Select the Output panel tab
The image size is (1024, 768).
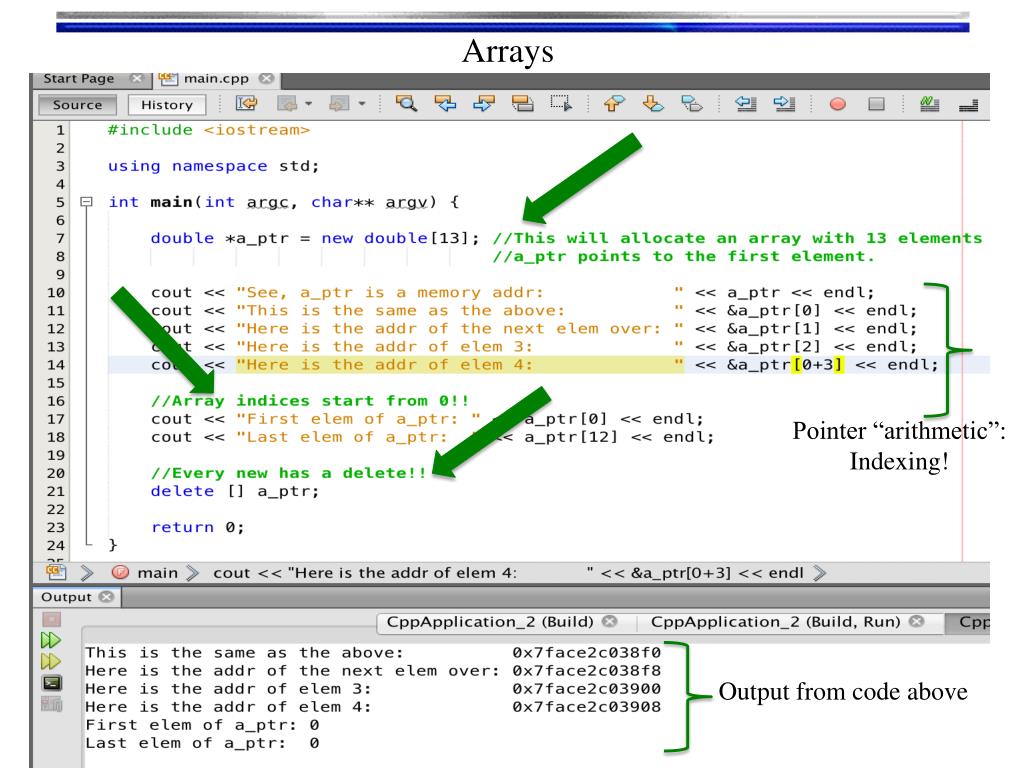(66, 597)
